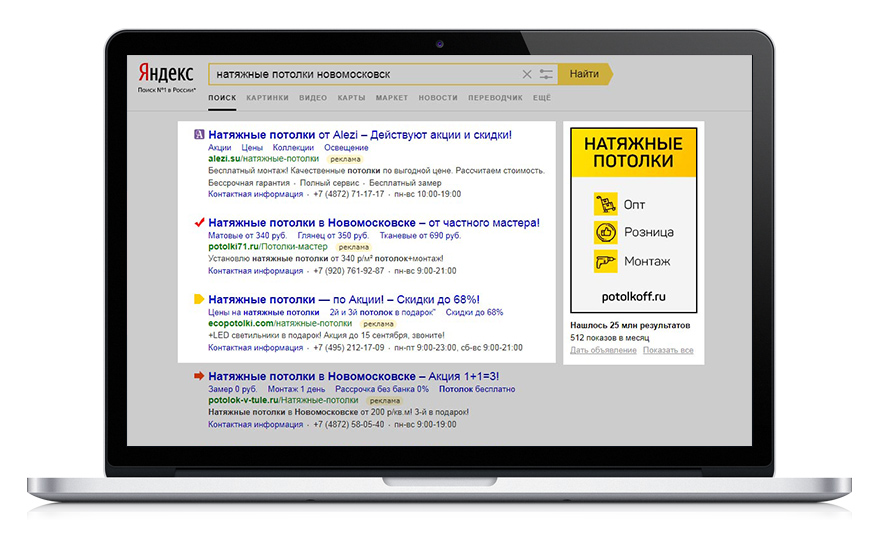This screenshot has height=535, width=881.
Task: Click the реклама label of alezi.su ad
Action: click(345, 159)
